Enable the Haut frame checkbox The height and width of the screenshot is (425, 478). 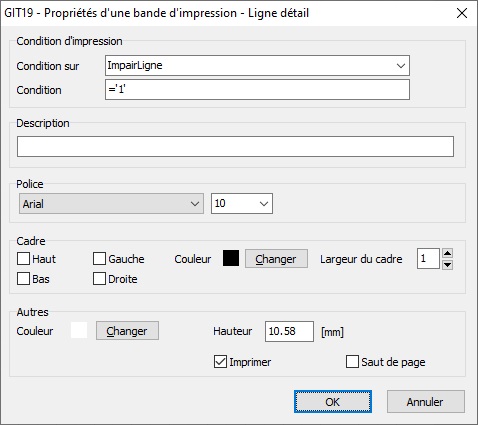pos(23,259)
